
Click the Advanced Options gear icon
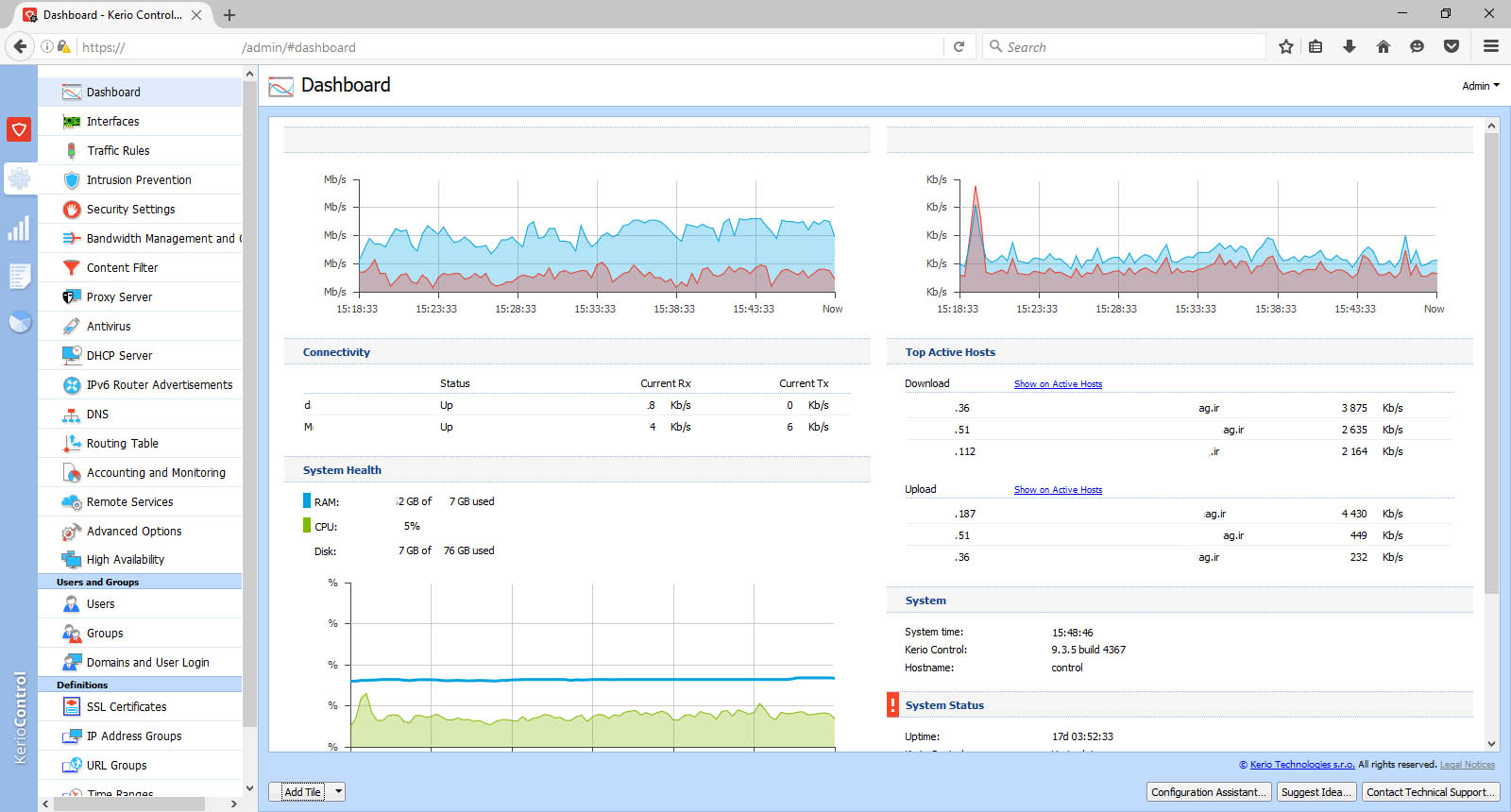click(x=72, y=531)
